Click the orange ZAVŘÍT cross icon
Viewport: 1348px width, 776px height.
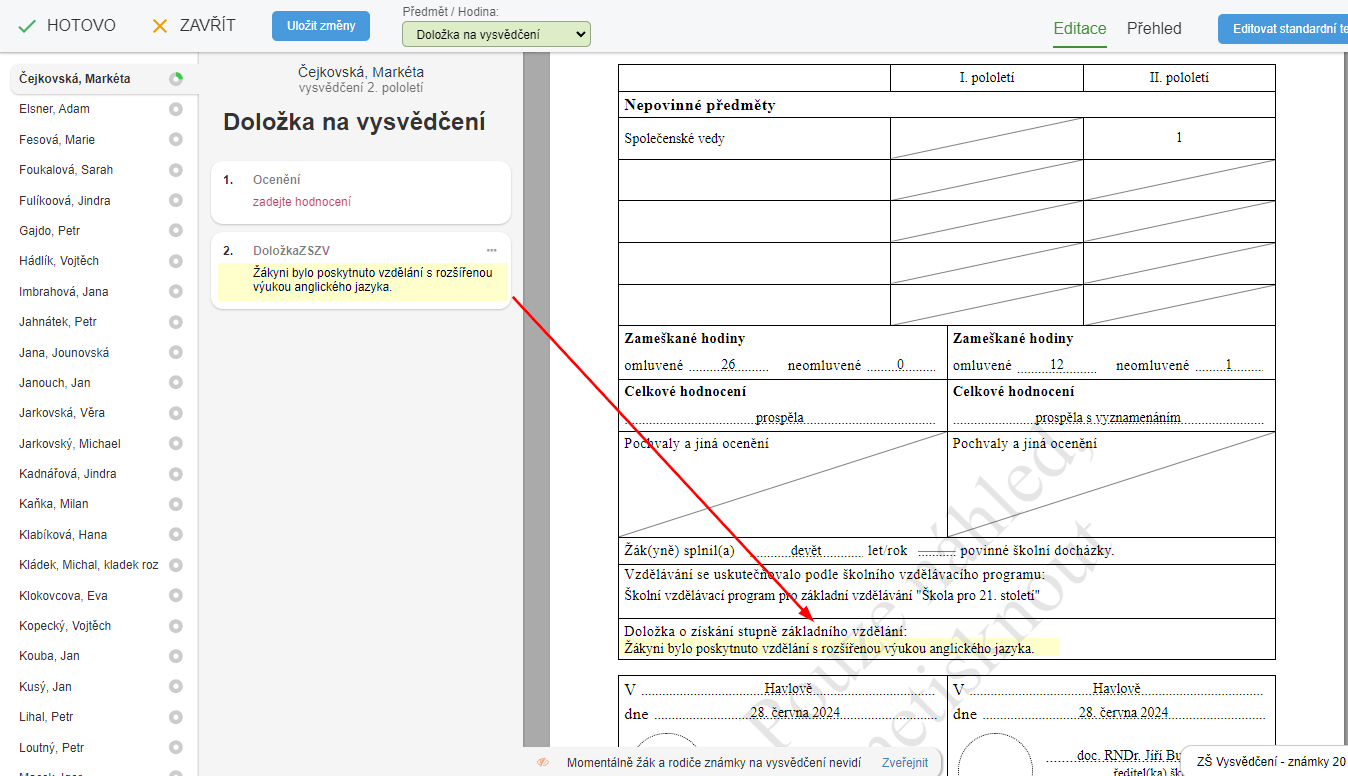point(160,26)
